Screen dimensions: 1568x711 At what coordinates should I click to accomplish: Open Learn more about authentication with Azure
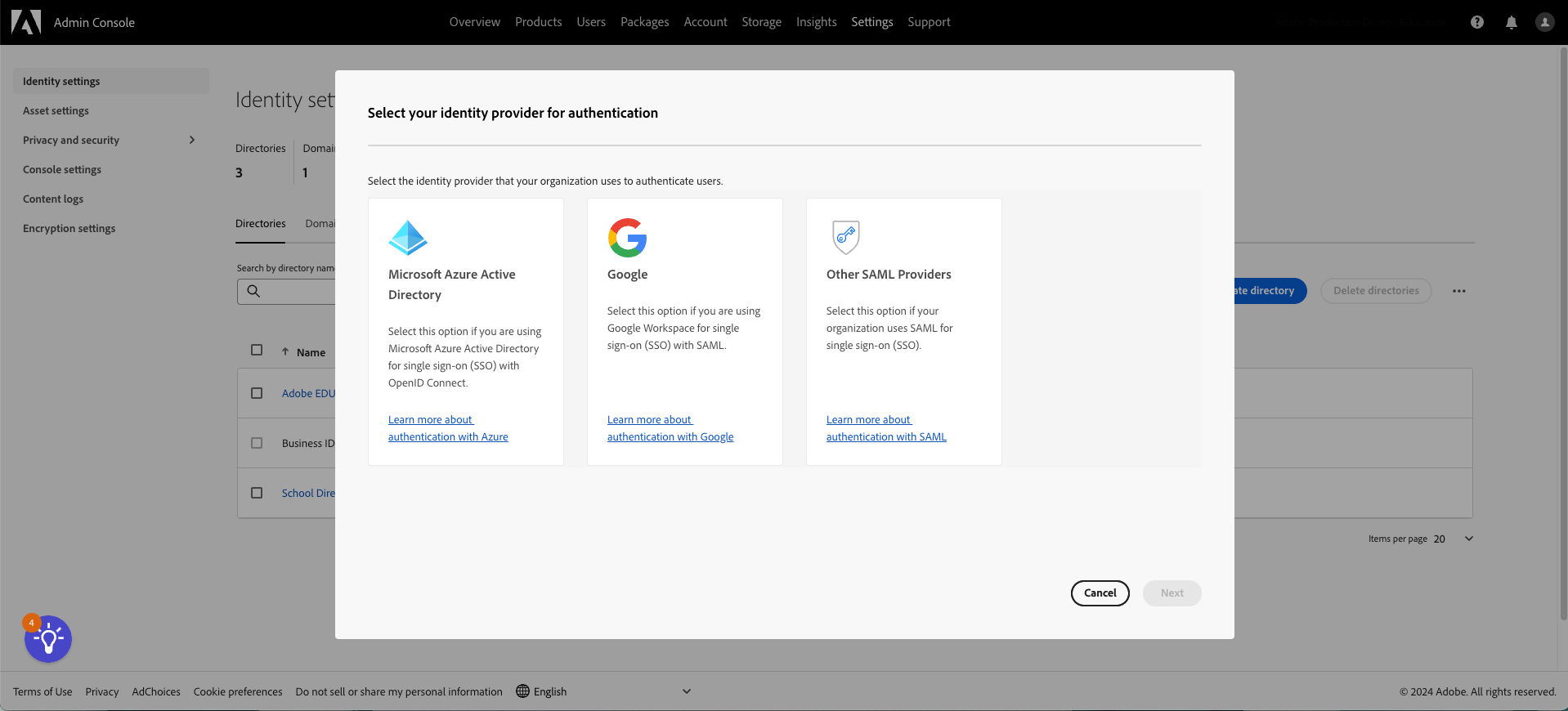point(448,428)
